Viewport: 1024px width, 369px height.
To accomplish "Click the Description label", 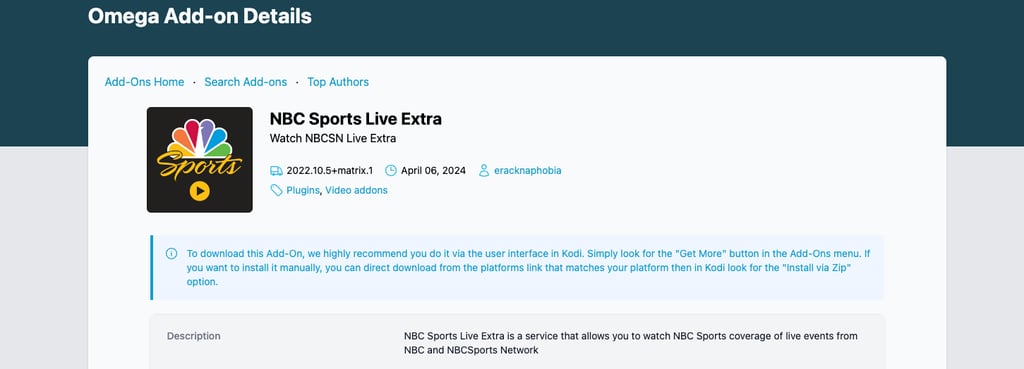I will pyautogui.click(x=194, y=336).
